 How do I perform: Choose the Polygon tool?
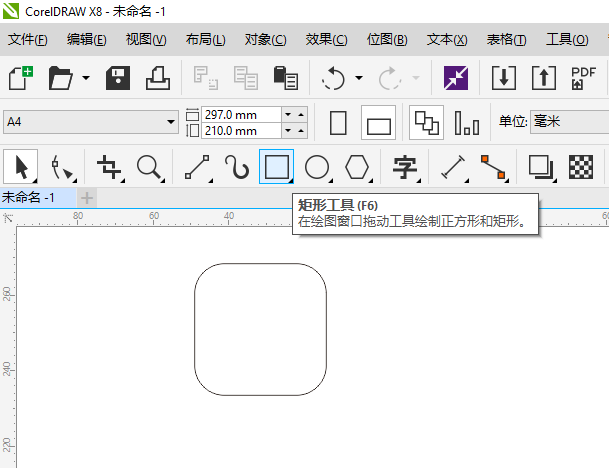click(x=358, y=167)
